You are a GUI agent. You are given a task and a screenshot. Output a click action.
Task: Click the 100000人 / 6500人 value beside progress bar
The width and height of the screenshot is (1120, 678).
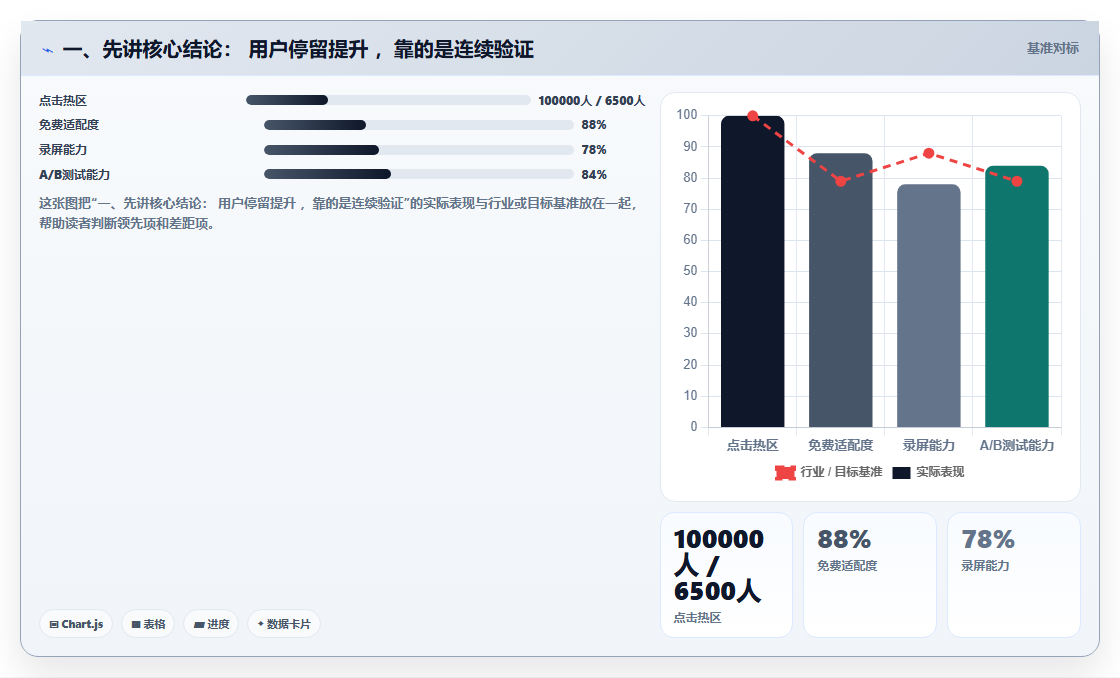click(591, 101)
